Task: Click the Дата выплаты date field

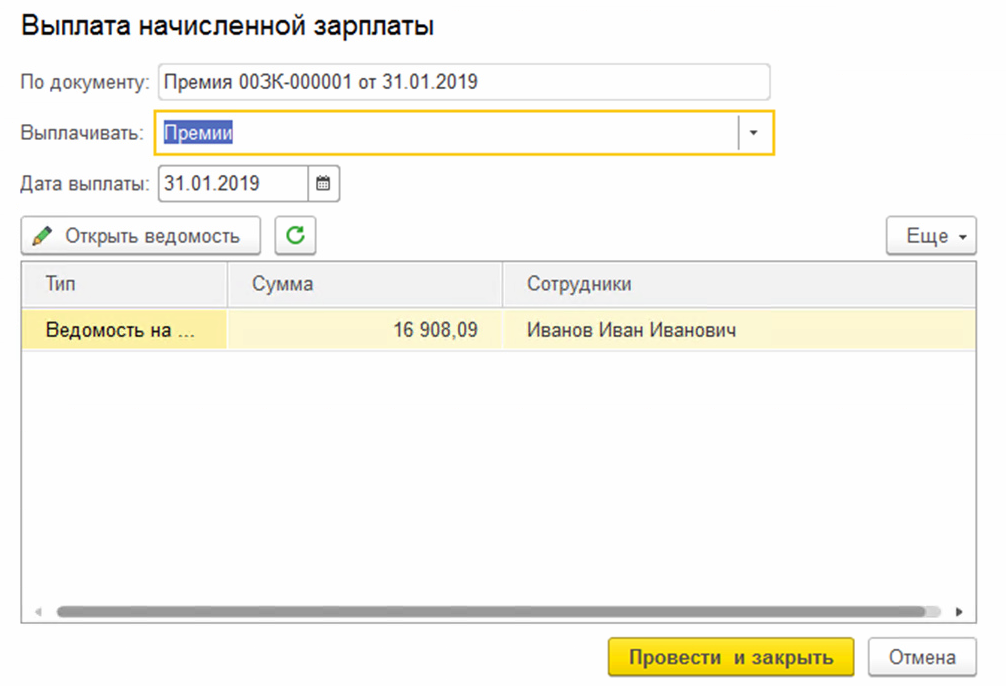Action: click(232, 184)
